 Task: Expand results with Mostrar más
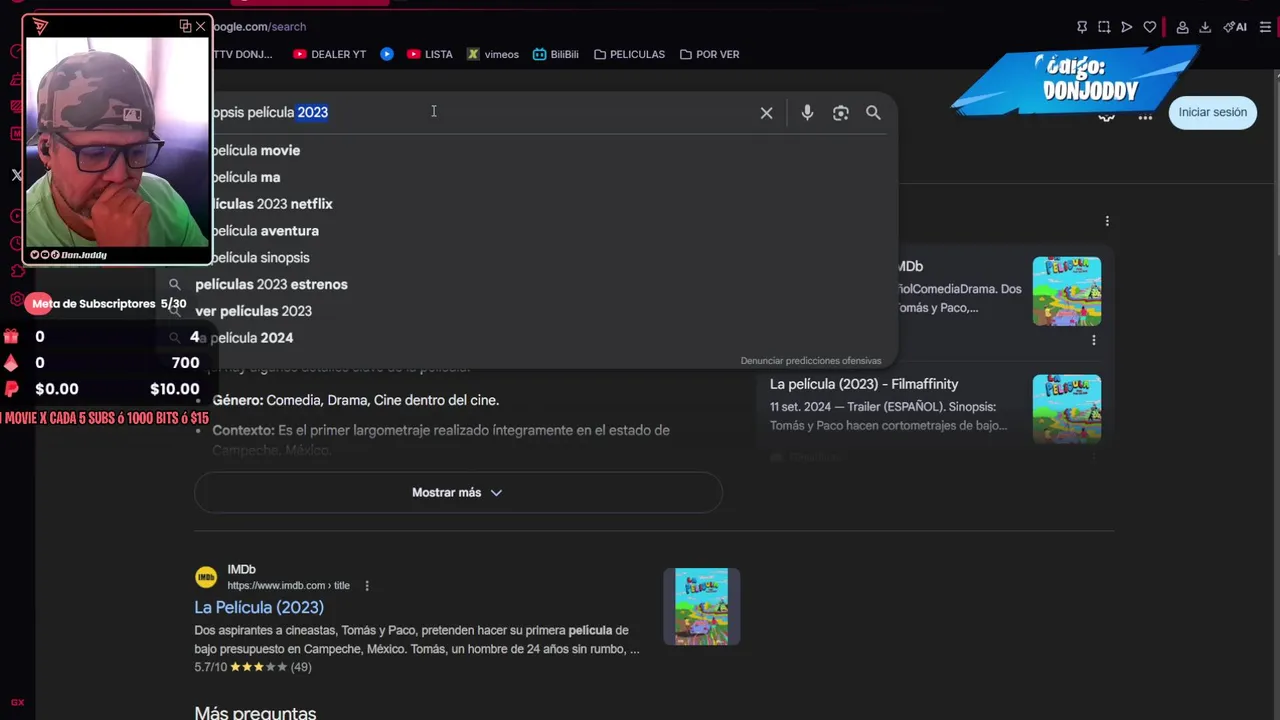[458, 493]
